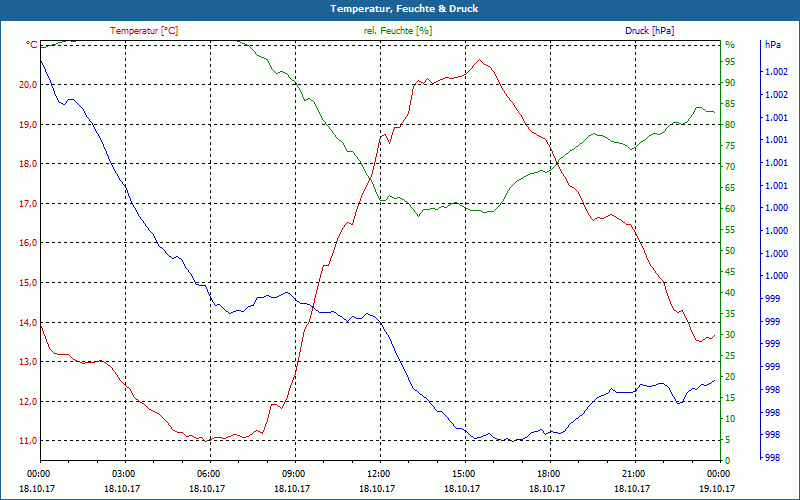The height and width of the screenshot is (500, 800).
Task: Click the '65' humidity axis value
Action: coord(730,188)
